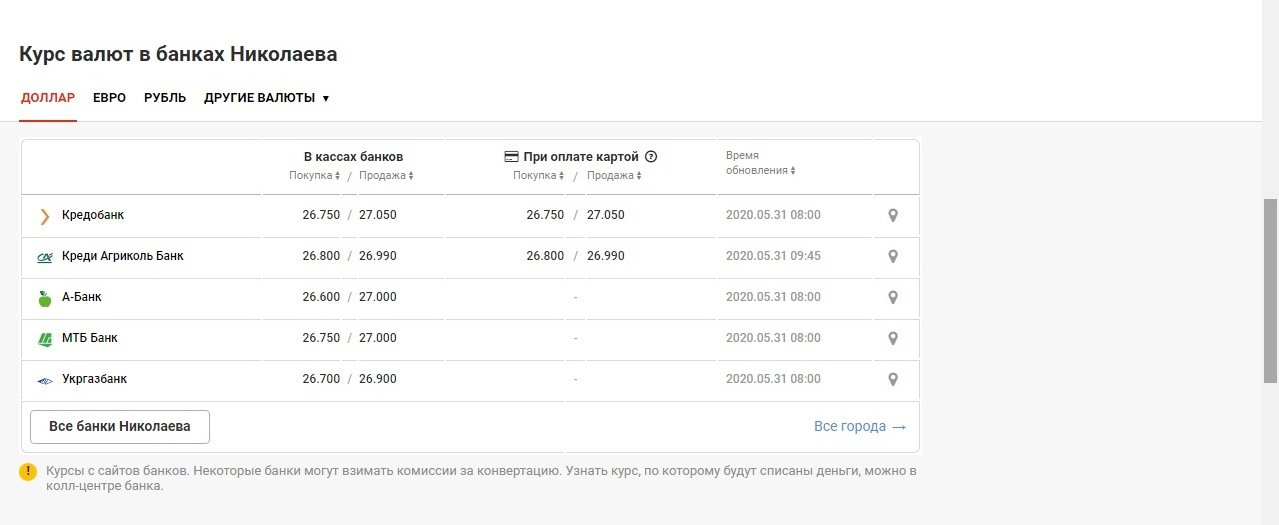Sort card payment rates by Продажа
Image resolution: width=1279 pixels, height=525 pixels.
(612, 176)
